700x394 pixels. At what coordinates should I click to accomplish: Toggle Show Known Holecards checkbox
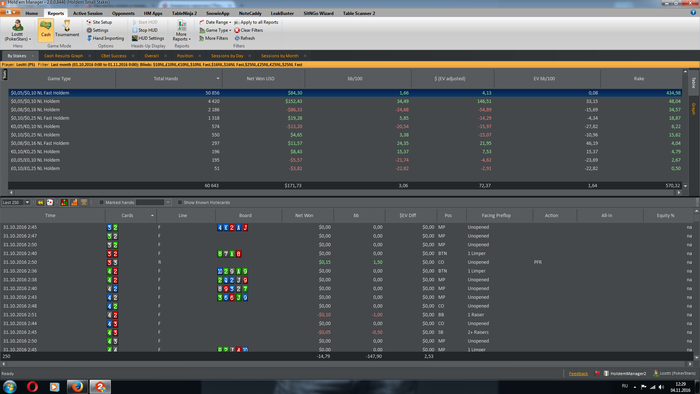pos(180,203)
